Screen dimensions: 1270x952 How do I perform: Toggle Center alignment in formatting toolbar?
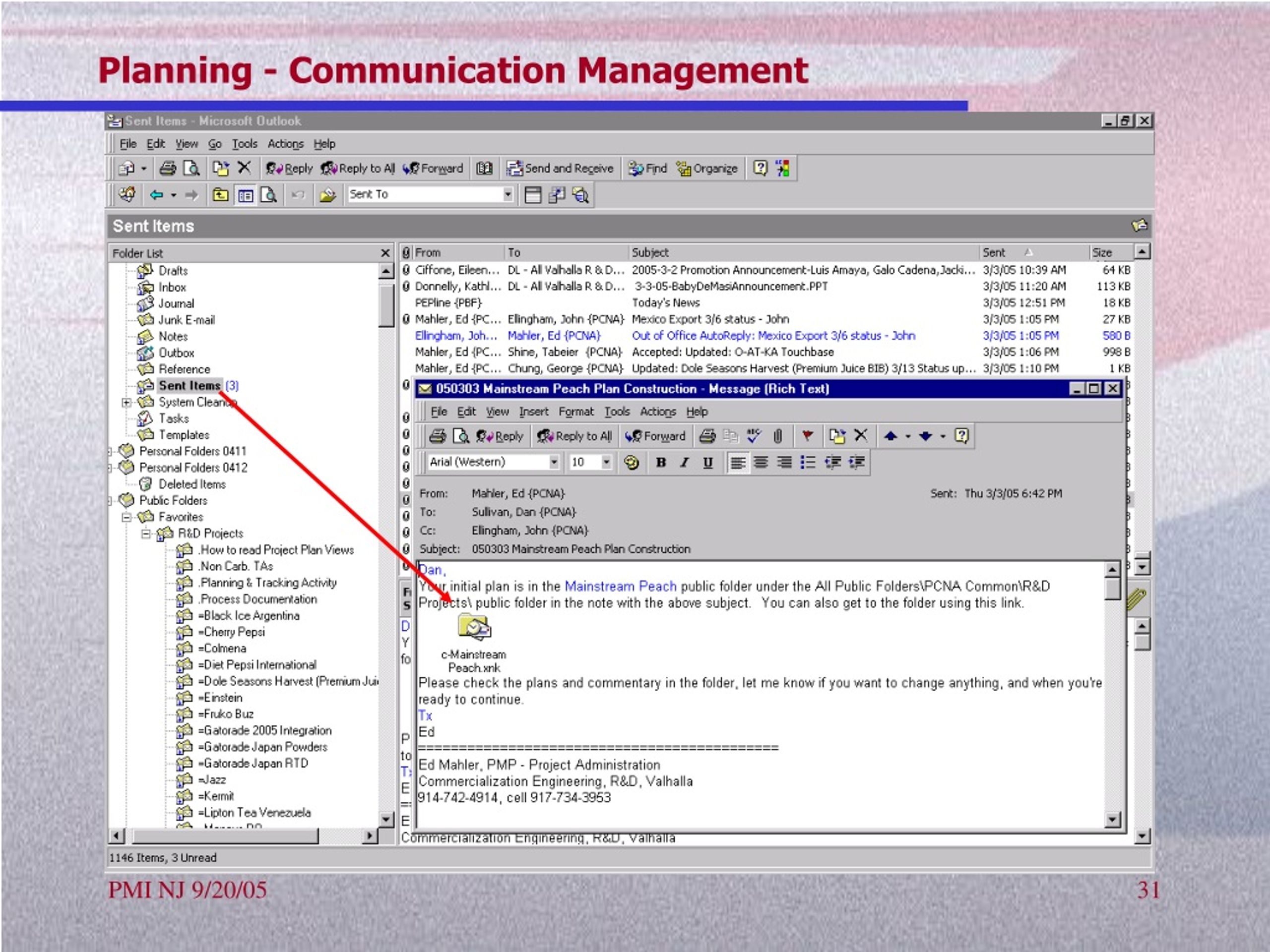[761, 462]
